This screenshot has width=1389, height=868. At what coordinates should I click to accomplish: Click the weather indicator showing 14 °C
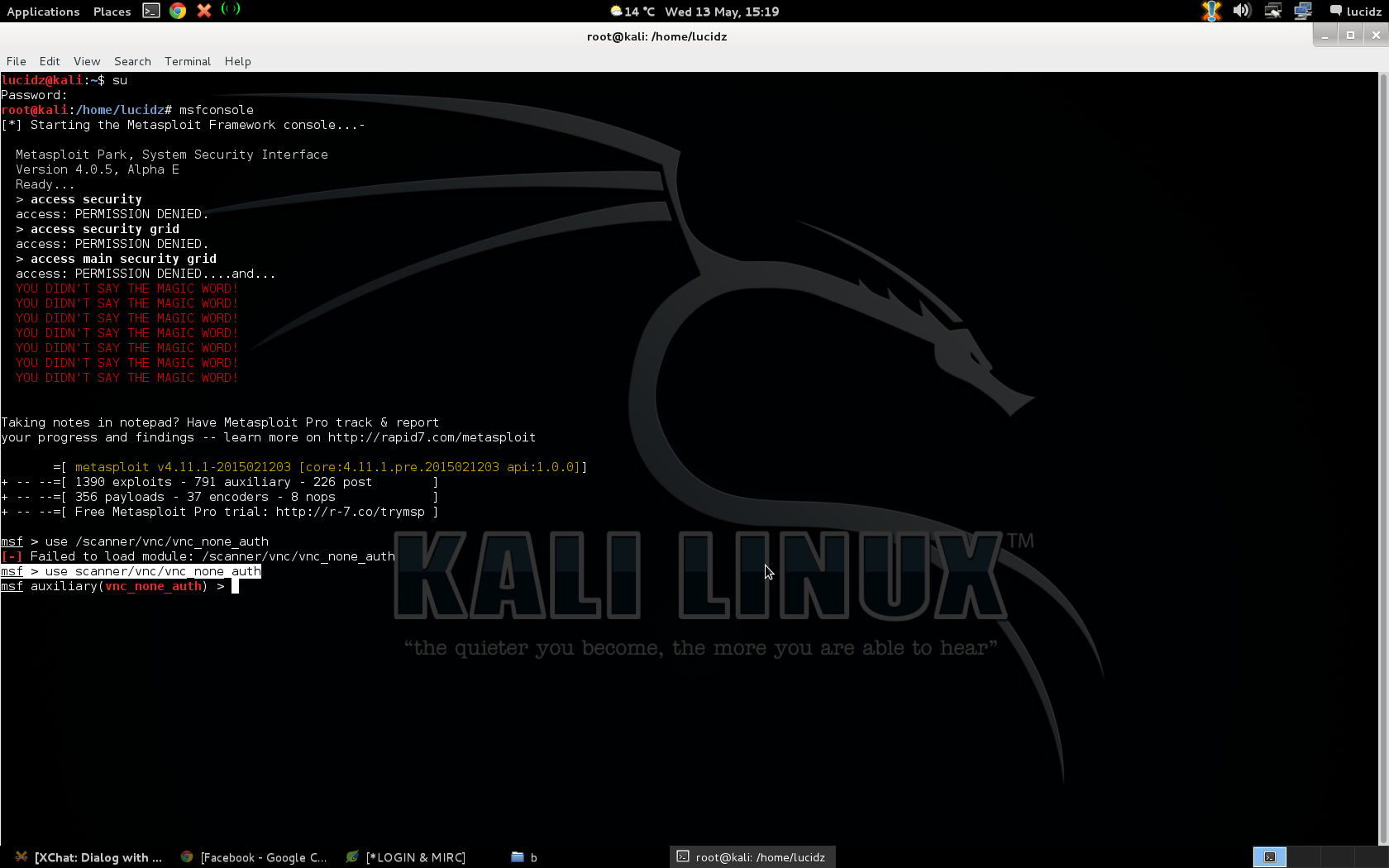tap(632, 12)
